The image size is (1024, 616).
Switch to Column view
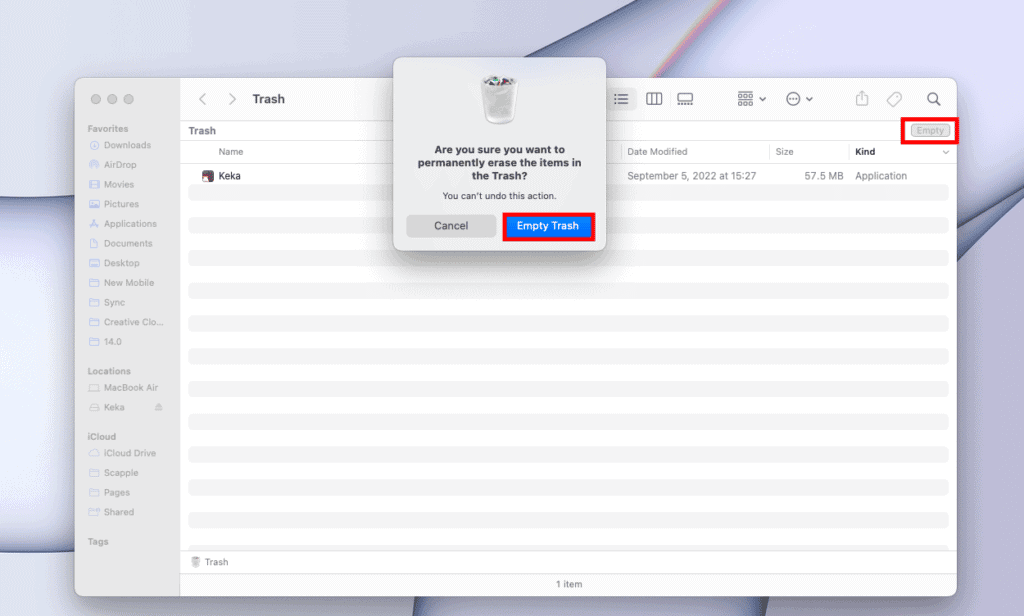(x=653, y=99)
